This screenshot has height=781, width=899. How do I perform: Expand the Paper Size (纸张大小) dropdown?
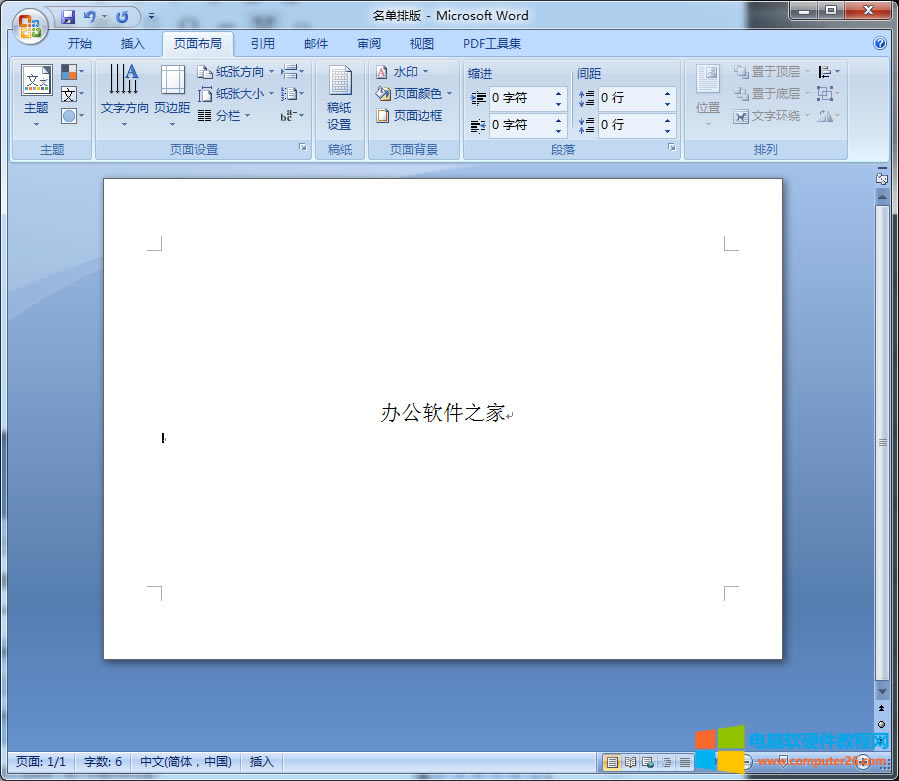tap(236, 94)
